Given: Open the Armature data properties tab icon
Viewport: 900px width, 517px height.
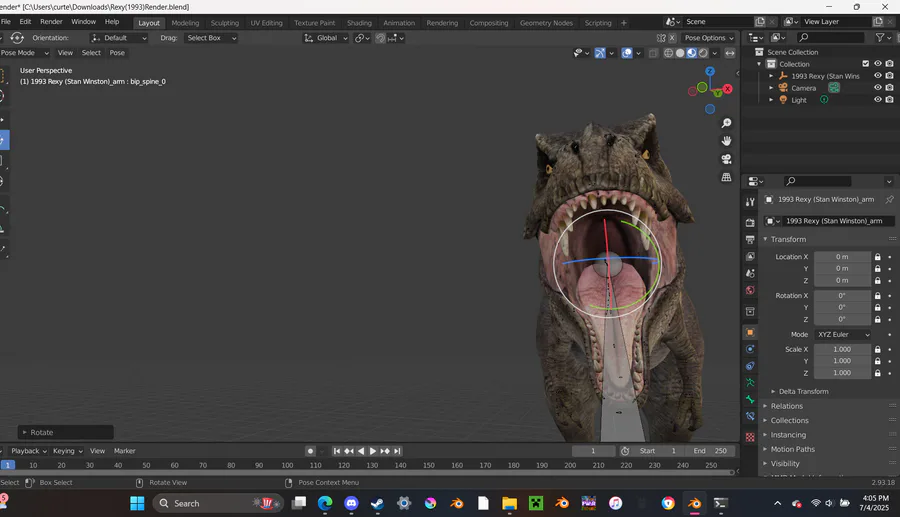Looking at the screenshot, I should point(750,382).
